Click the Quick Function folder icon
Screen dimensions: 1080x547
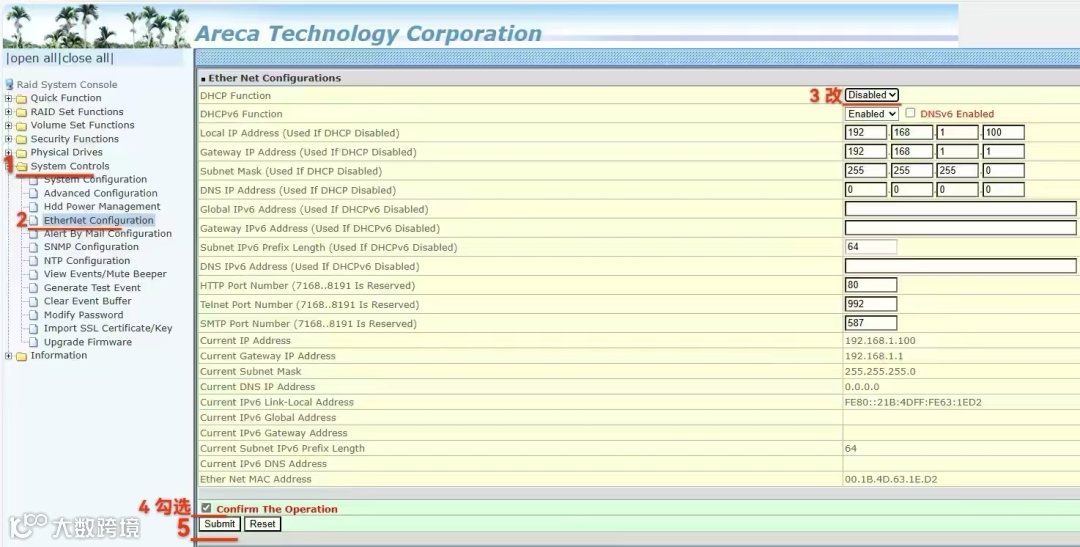click(x=21, y=99)
